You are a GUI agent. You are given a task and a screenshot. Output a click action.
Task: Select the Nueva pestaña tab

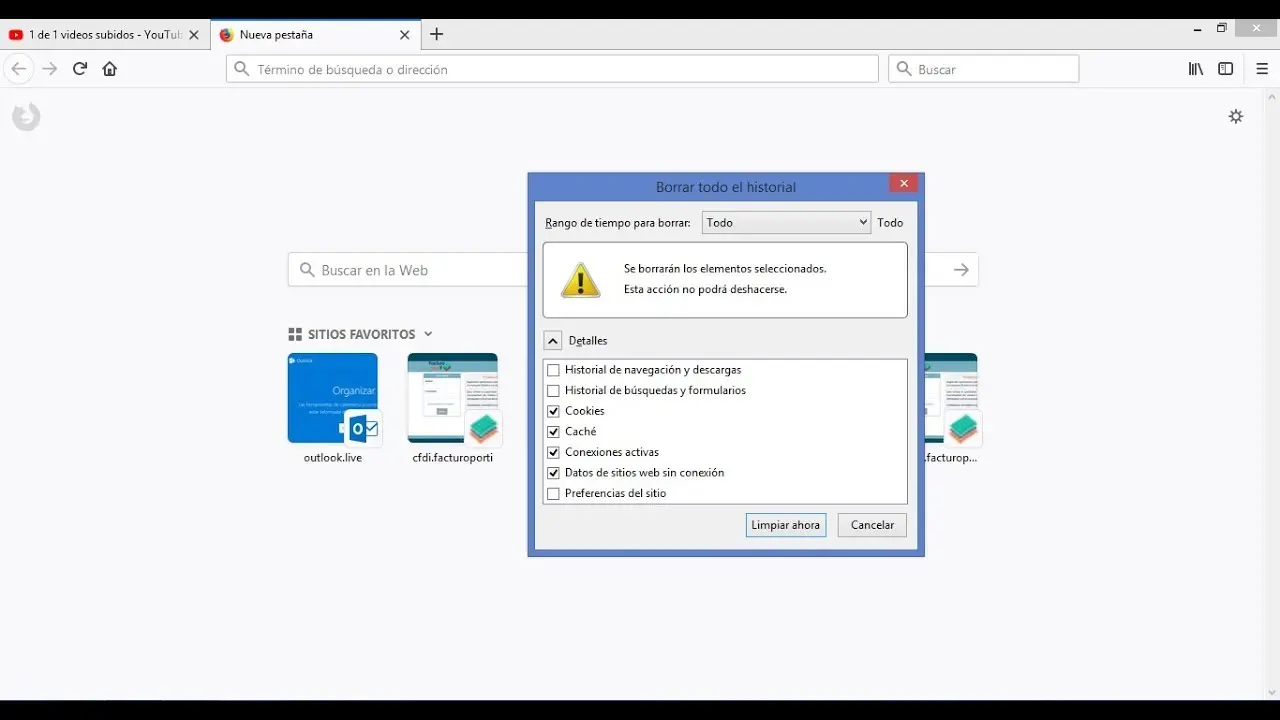point(315,34)
